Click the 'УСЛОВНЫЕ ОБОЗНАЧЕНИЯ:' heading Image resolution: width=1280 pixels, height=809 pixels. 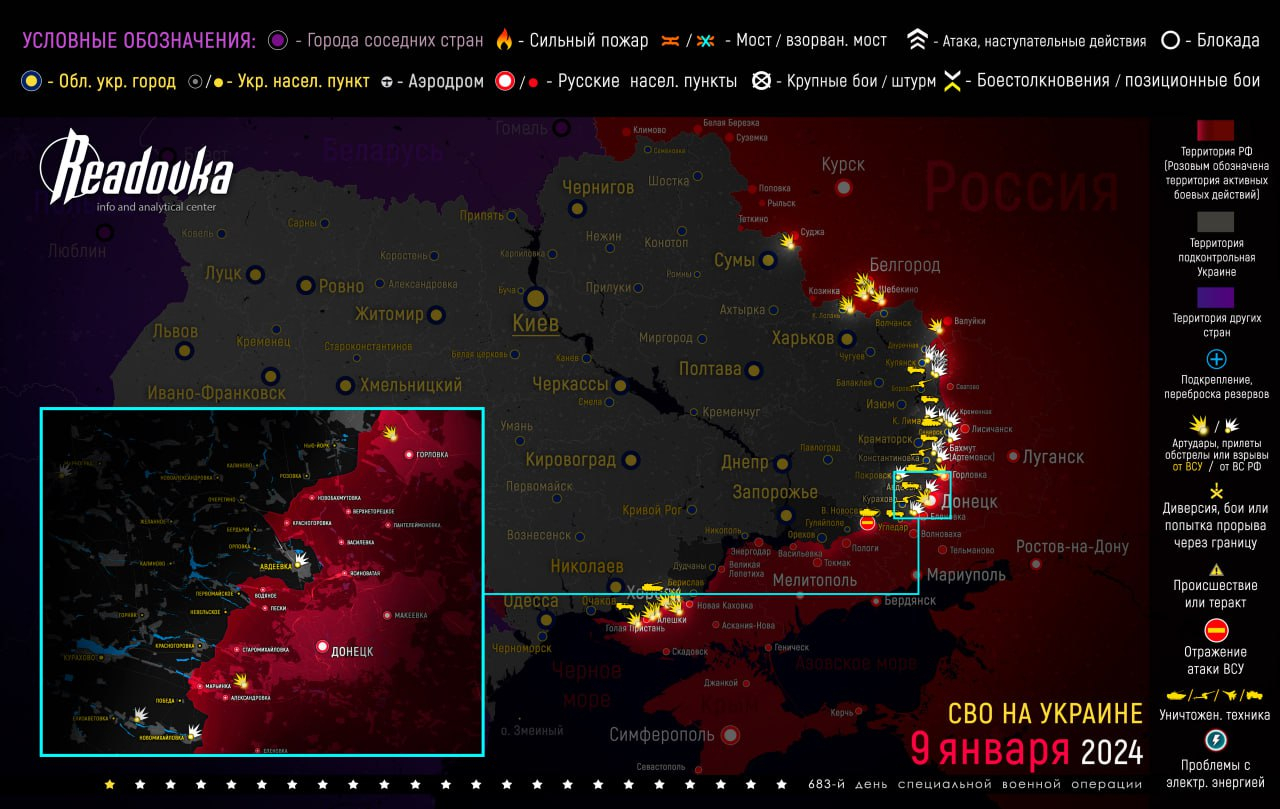(139, 41)
